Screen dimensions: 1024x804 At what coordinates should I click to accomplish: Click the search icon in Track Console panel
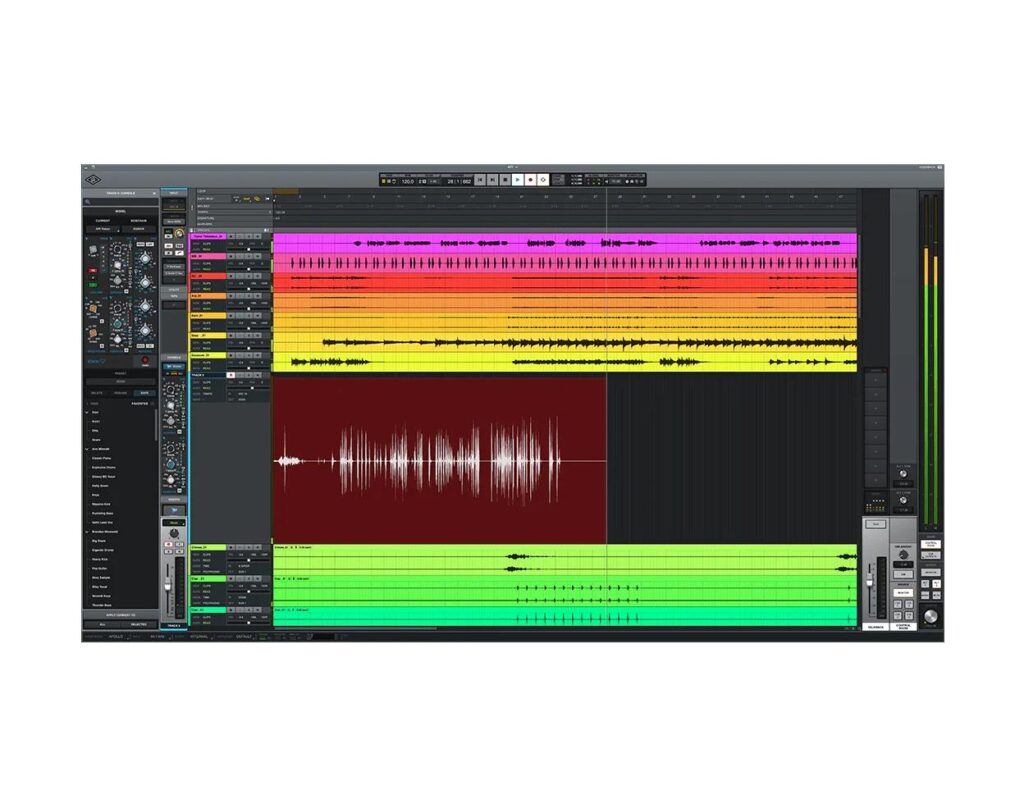[x=88, y=202]
